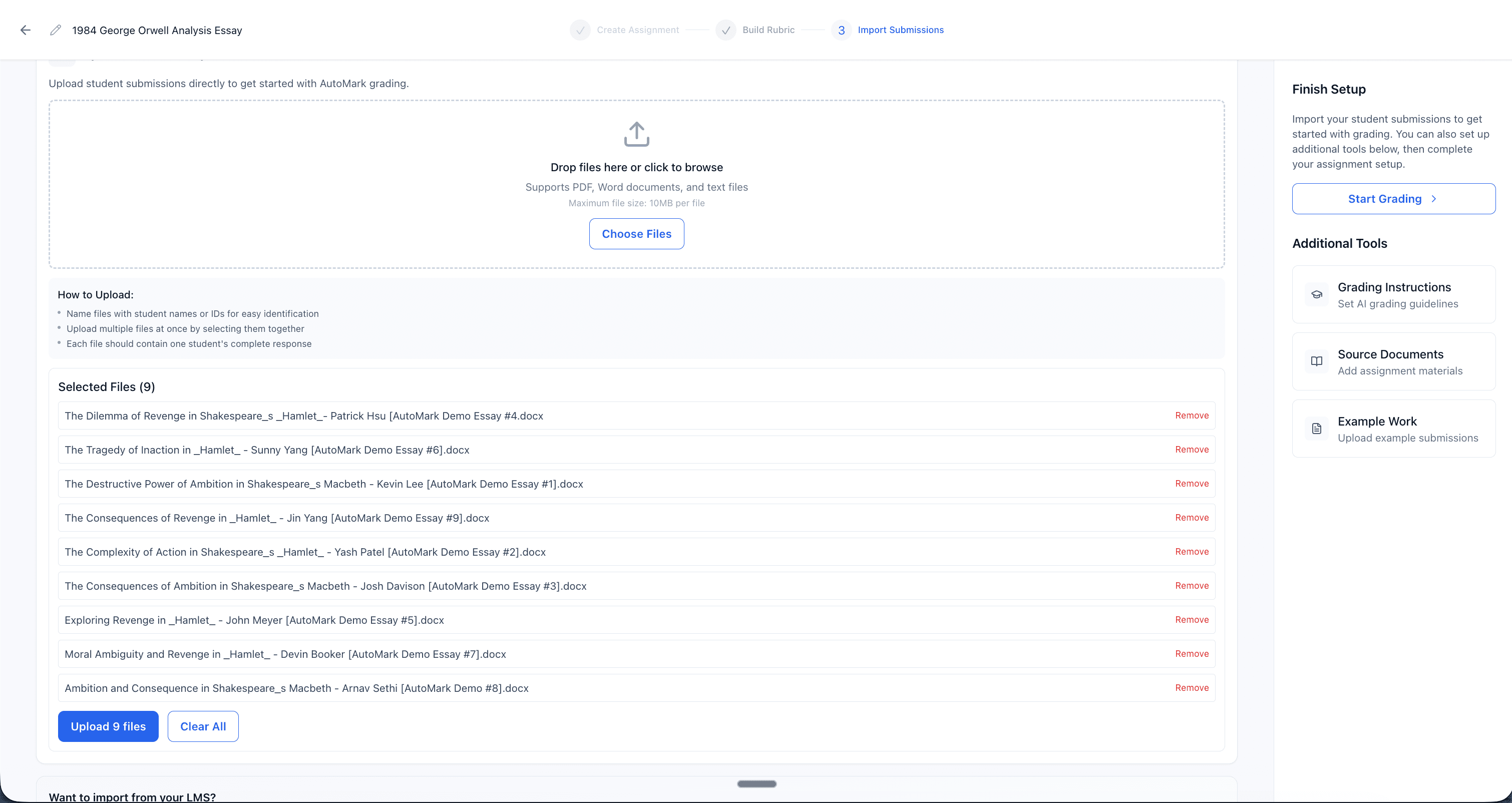This screenshot has width=1512, height=803.
Task: Click the numbered badge beside Import Submissions
Action: (842, 30)
